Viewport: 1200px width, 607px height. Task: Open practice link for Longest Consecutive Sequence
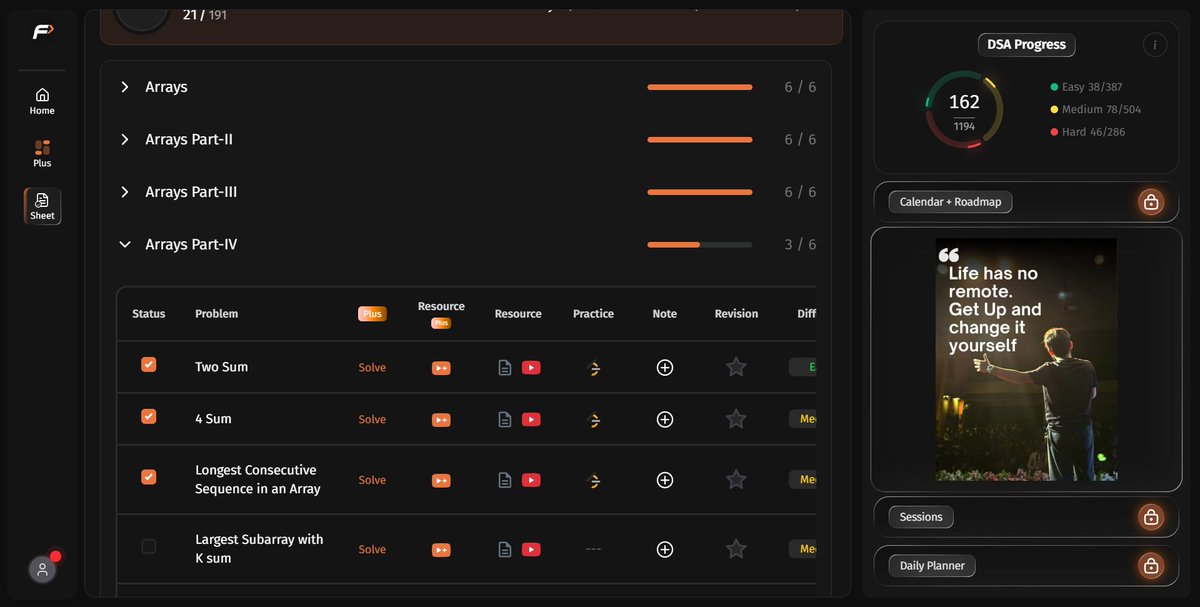(594, 481)
